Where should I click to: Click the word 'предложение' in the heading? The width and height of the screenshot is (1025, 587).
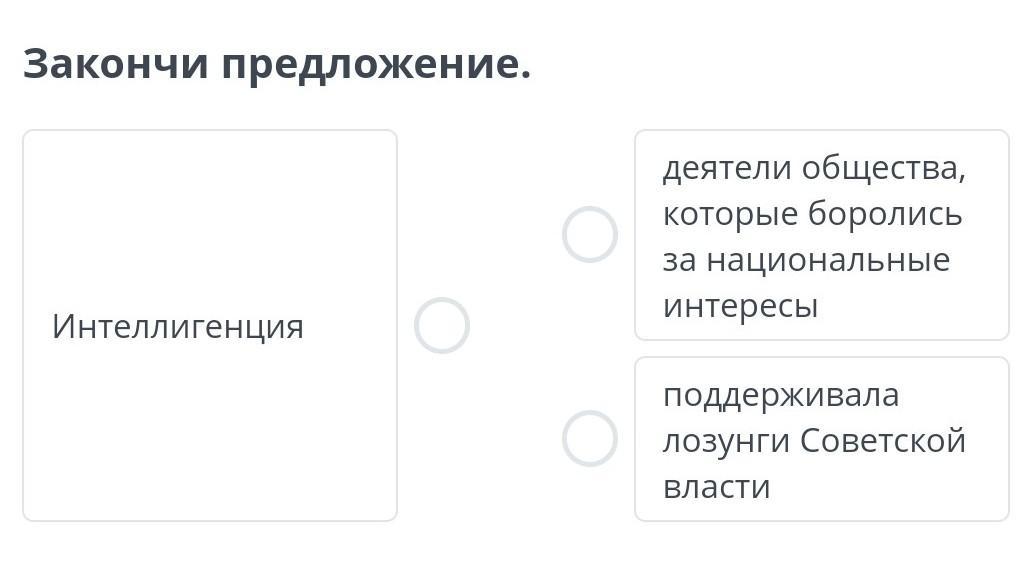pyautogui.click(x=370, y=66)
